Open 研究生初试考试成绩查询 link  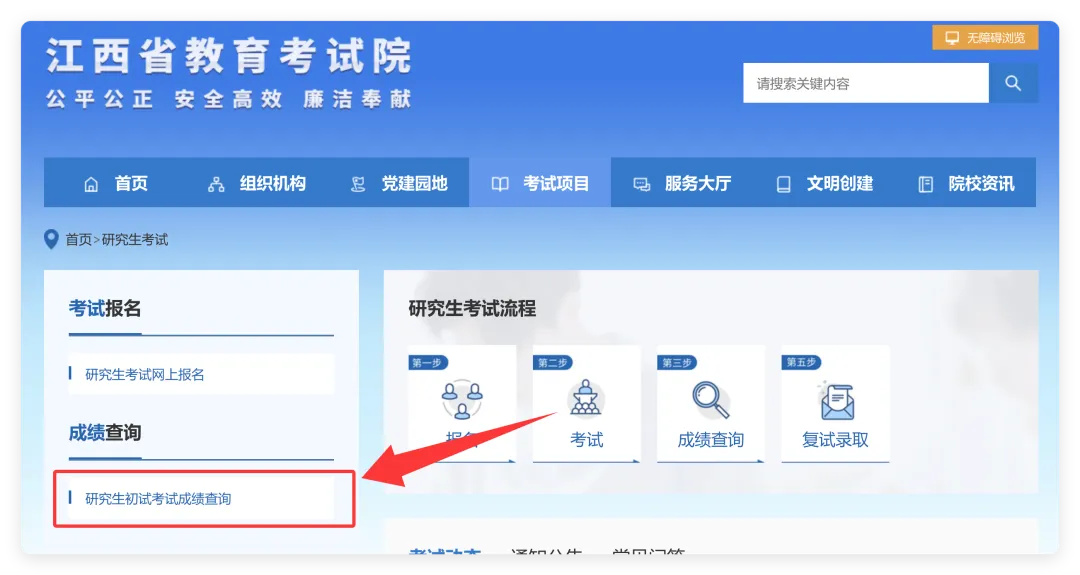coord(158,499)
